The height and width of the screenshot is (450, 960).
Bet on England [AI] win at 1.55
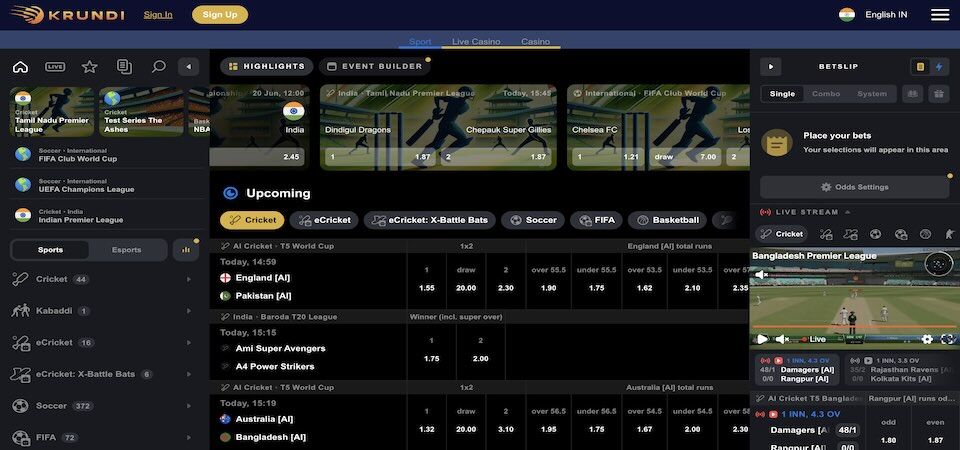tap(427, 279)
